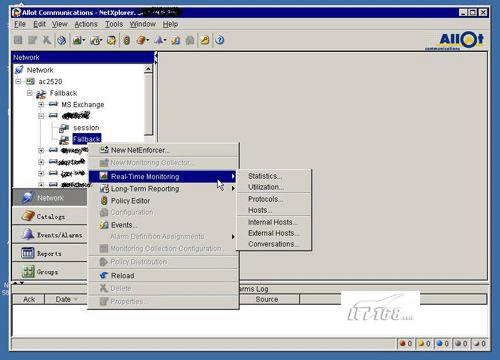Screen dimensions: 500x360
Task: Switch to the Events/Alarms side panel
Action: point(50,235)
